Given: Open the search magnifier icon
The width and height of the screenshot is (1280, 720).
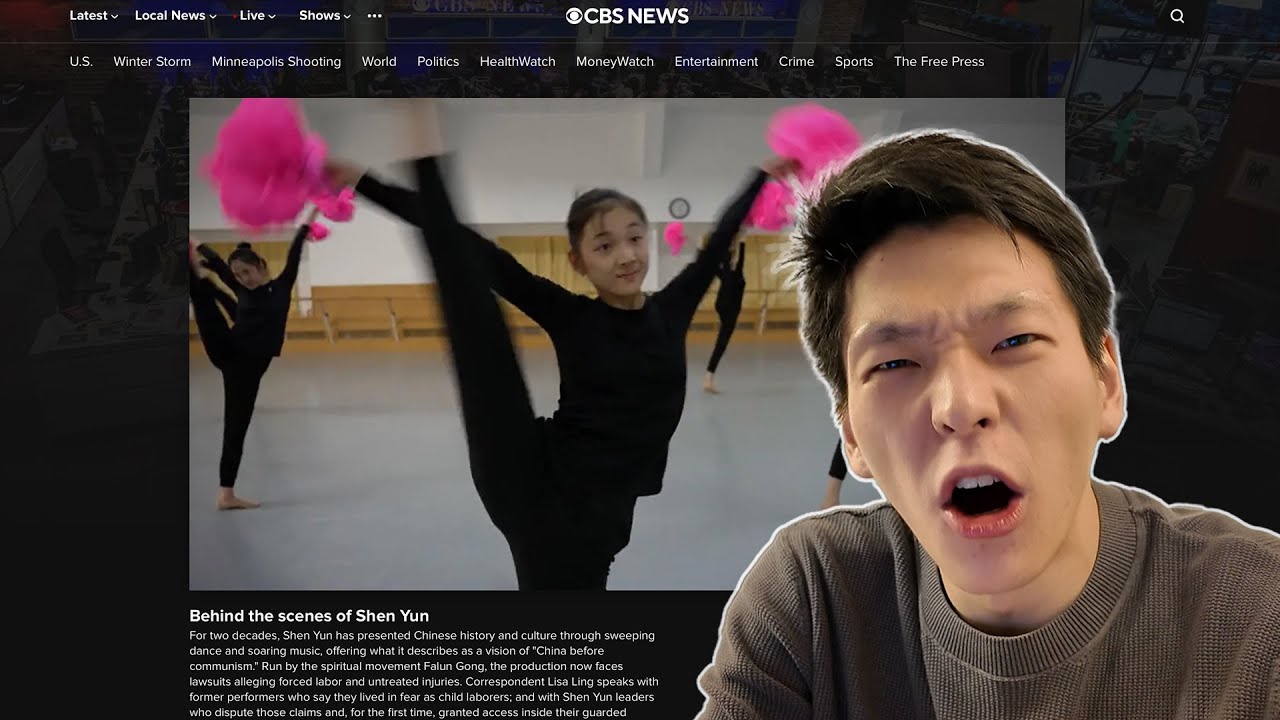Looking at the screenshot, I should [x=1177, y=16].
